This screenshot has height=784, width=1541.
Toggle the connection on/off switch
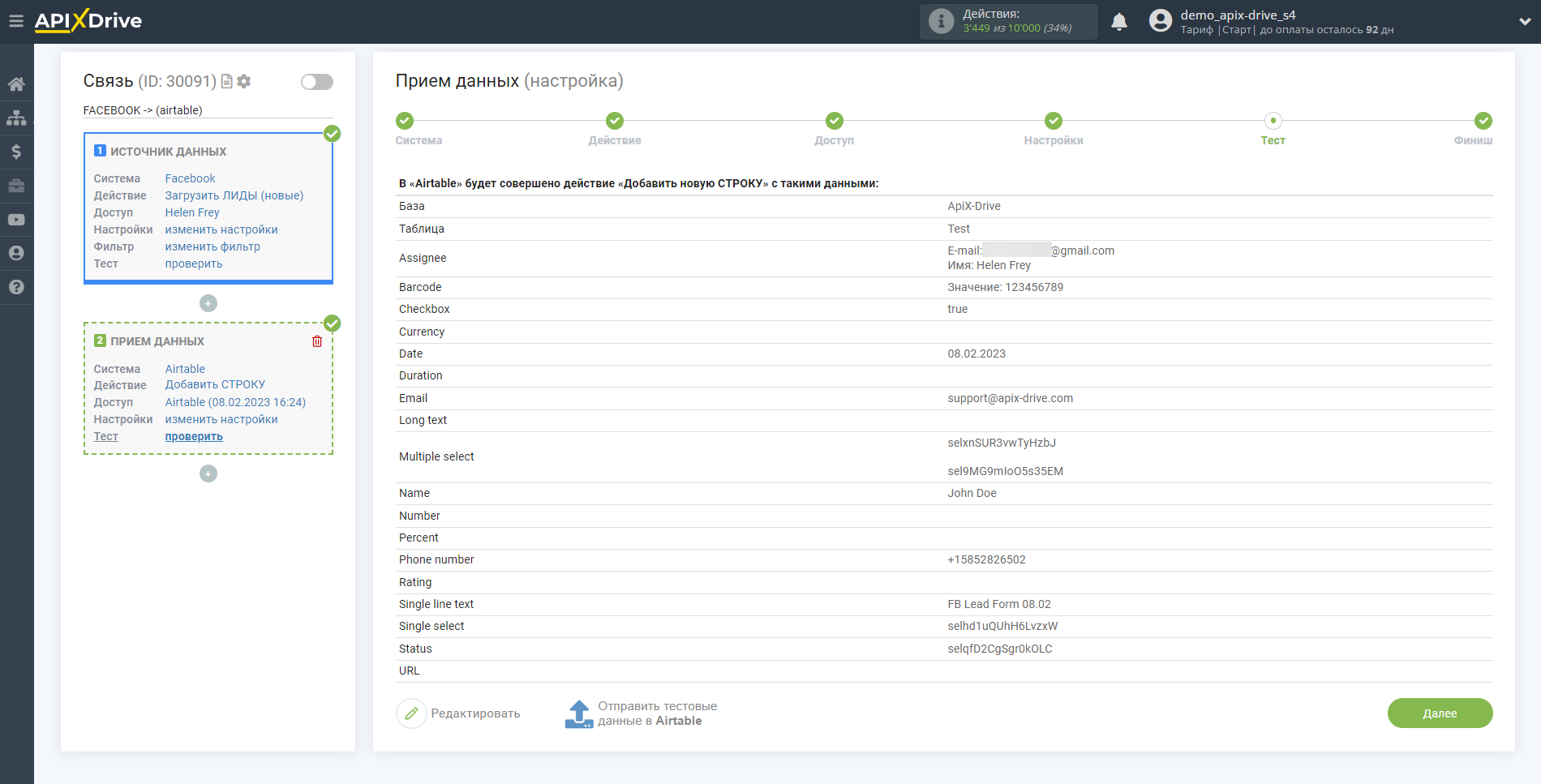click(317, 82)
